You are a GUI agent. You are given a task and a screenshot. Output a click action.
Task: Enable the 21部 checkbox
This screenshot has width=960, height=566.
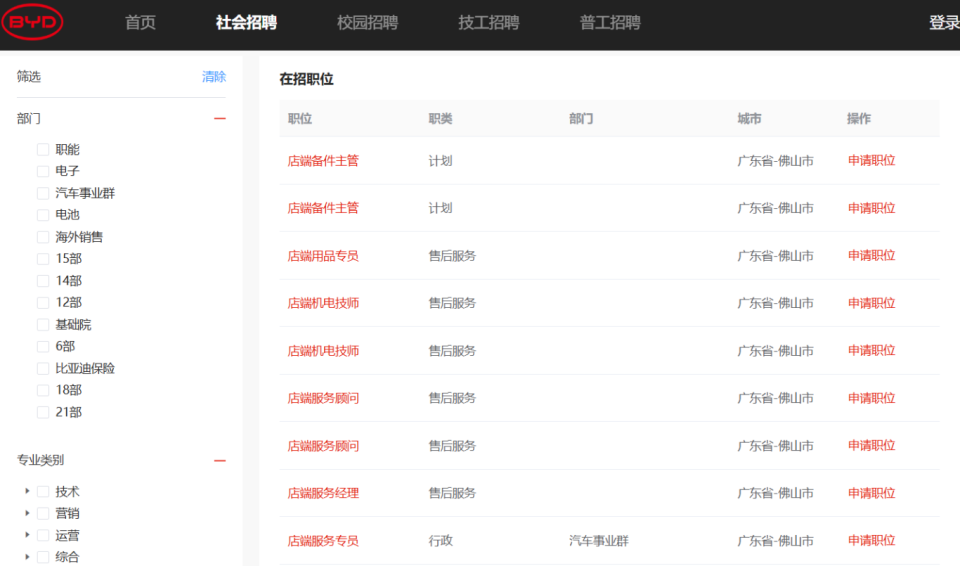pos(43,412)
